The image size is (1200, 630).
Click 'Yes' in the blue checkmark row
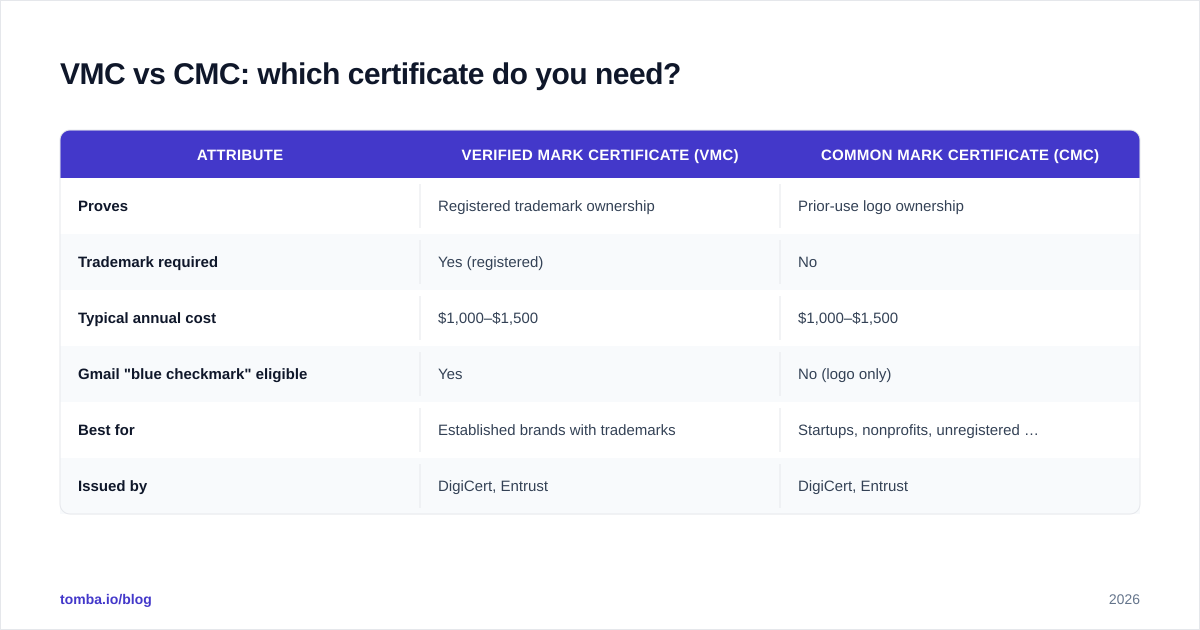450,374
